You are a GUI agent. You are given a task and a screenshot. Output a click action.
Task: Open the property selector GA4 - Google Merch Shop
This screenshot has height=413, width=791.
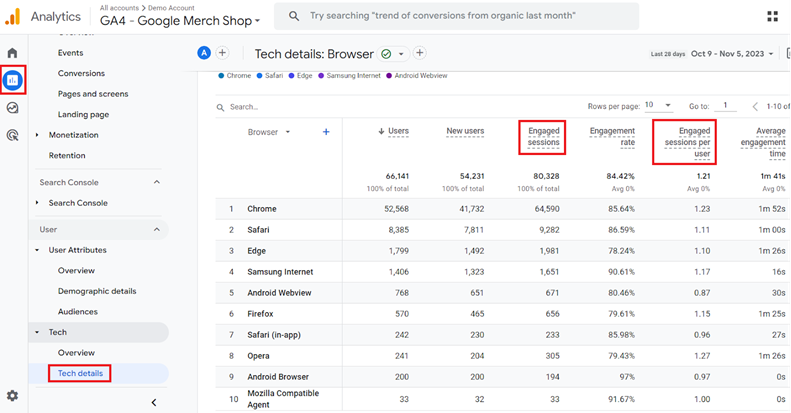pyautogui.click(x=180, y=21)
